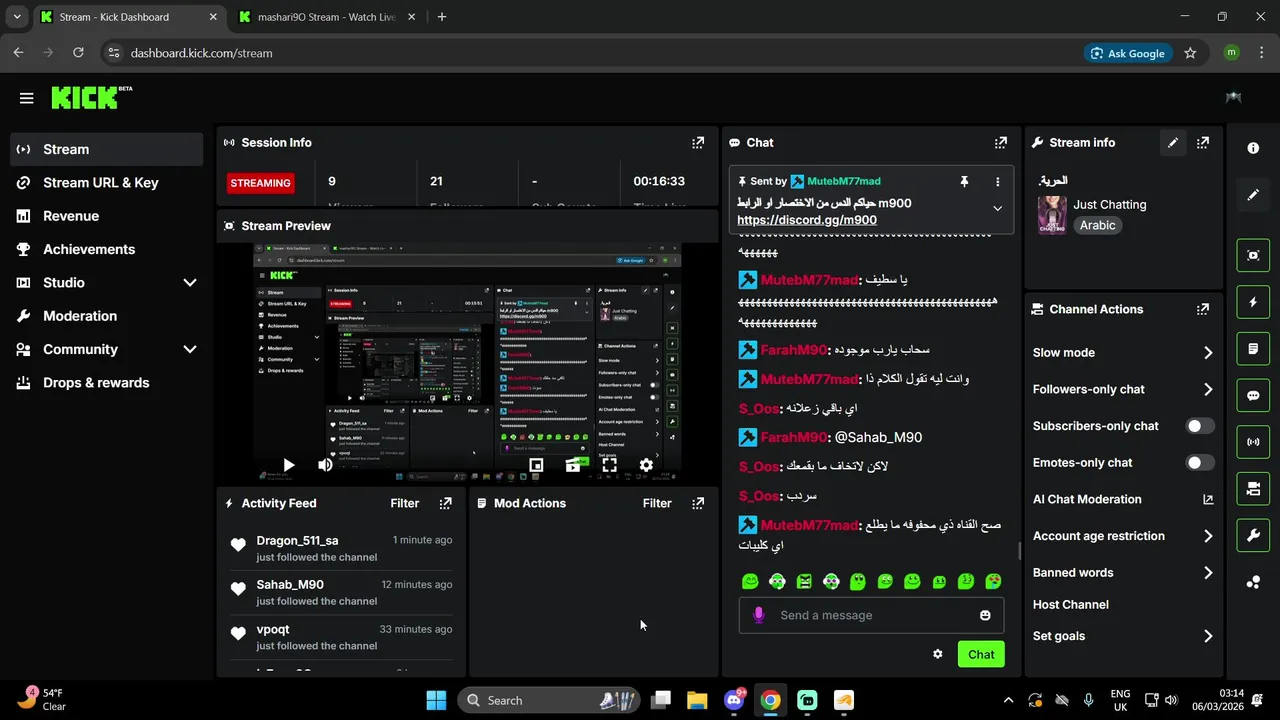1280x720 pixels.
Task: Click Ask Google in address bar
Action: [x=1128, y=53]
